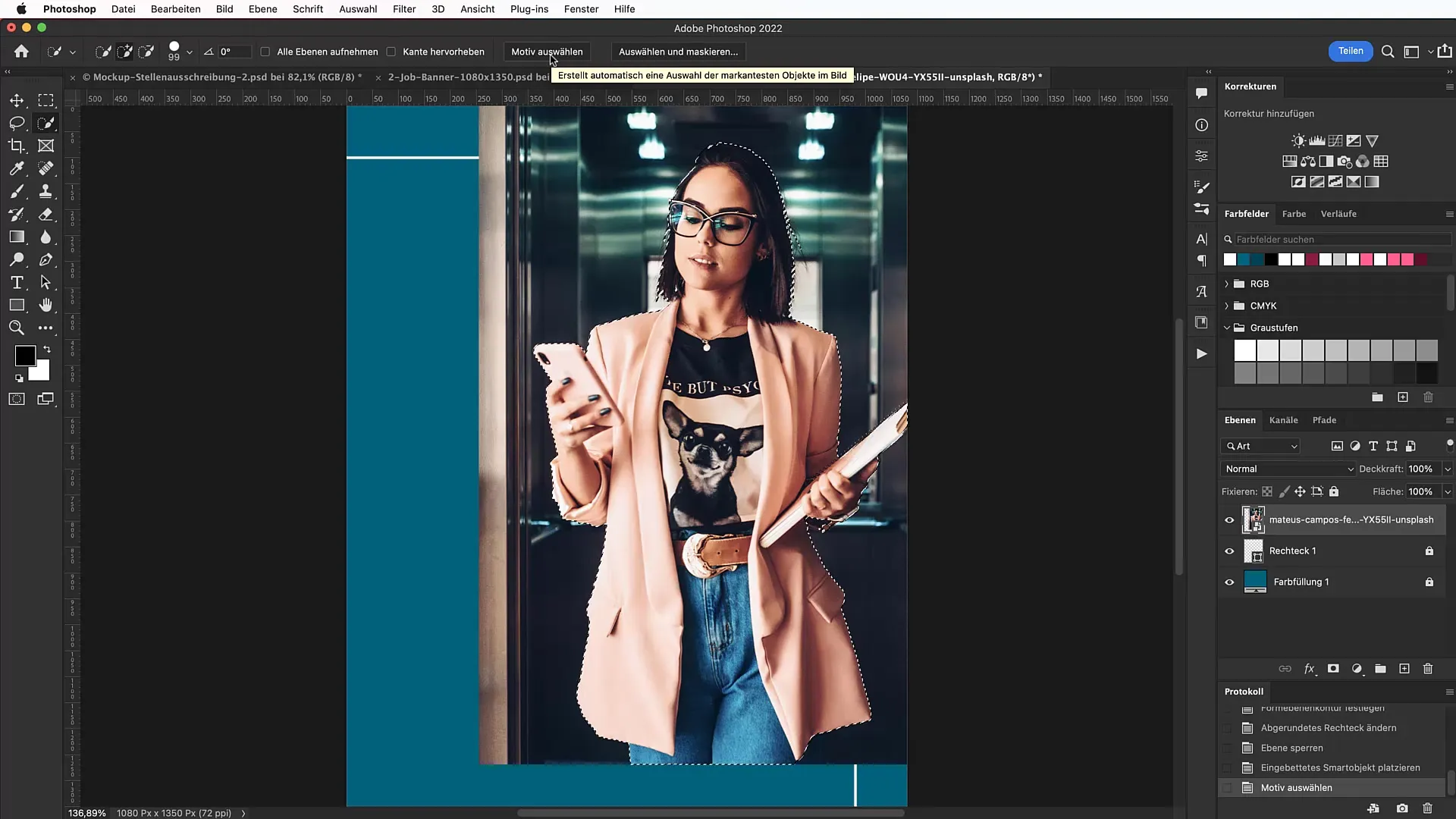Click the Magic Wand tool
Image resolution: width=1456 pixels, height=819 pixels.
[x=46, y=122]
